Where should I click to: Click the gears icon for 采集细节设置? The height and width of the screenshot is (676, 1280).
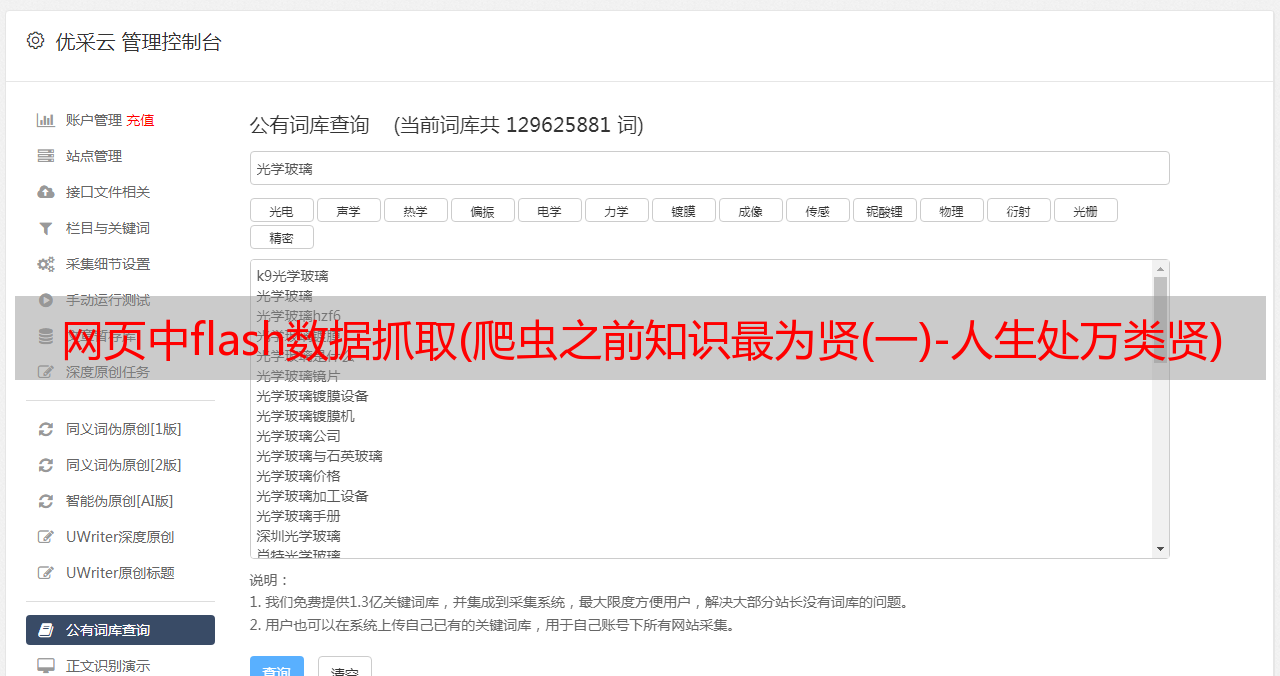tap(46, 264)
